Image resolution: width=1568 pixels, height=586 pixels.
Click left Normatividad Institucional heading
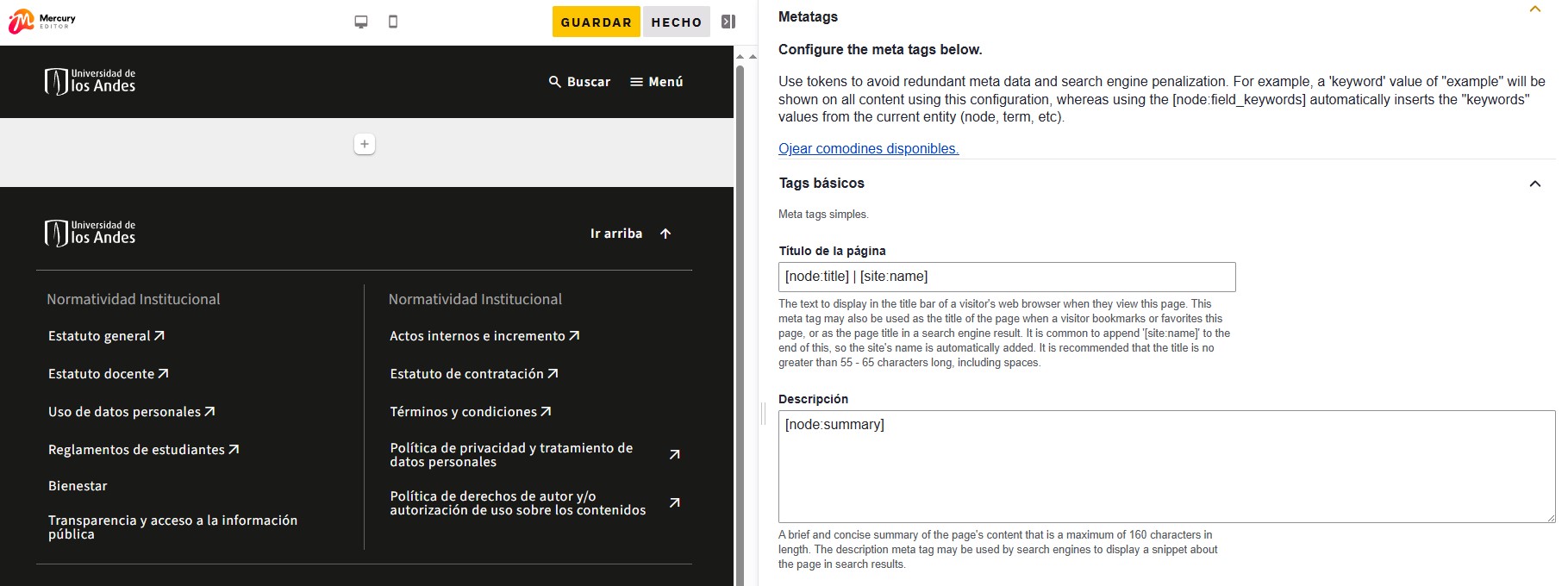134,299
